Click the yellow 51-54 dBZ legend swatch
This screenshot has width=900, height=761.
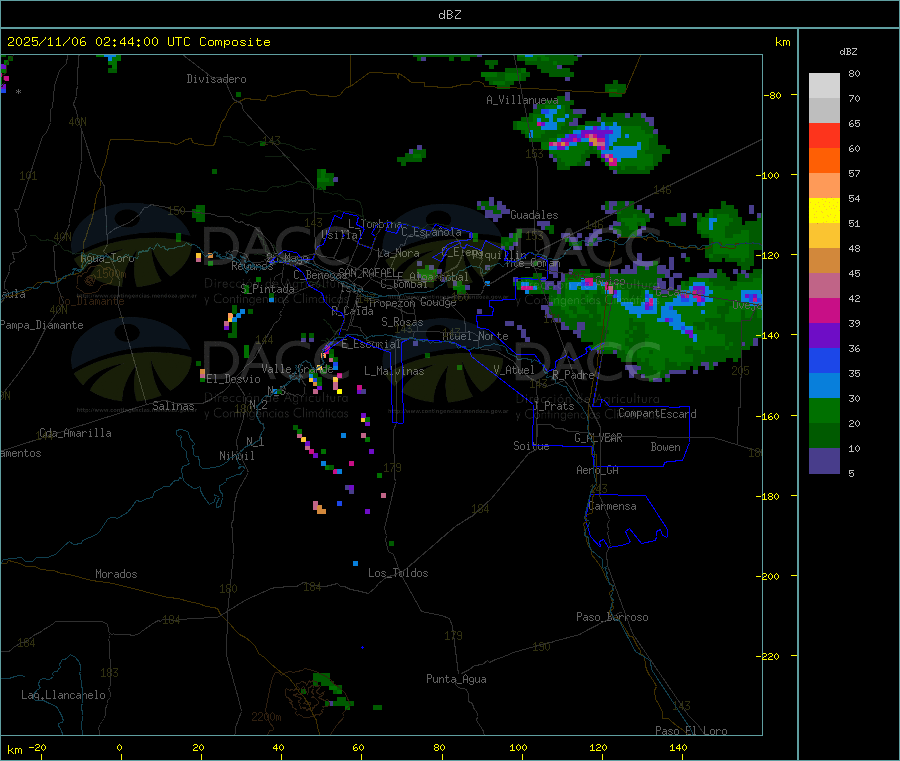[824, 211]
